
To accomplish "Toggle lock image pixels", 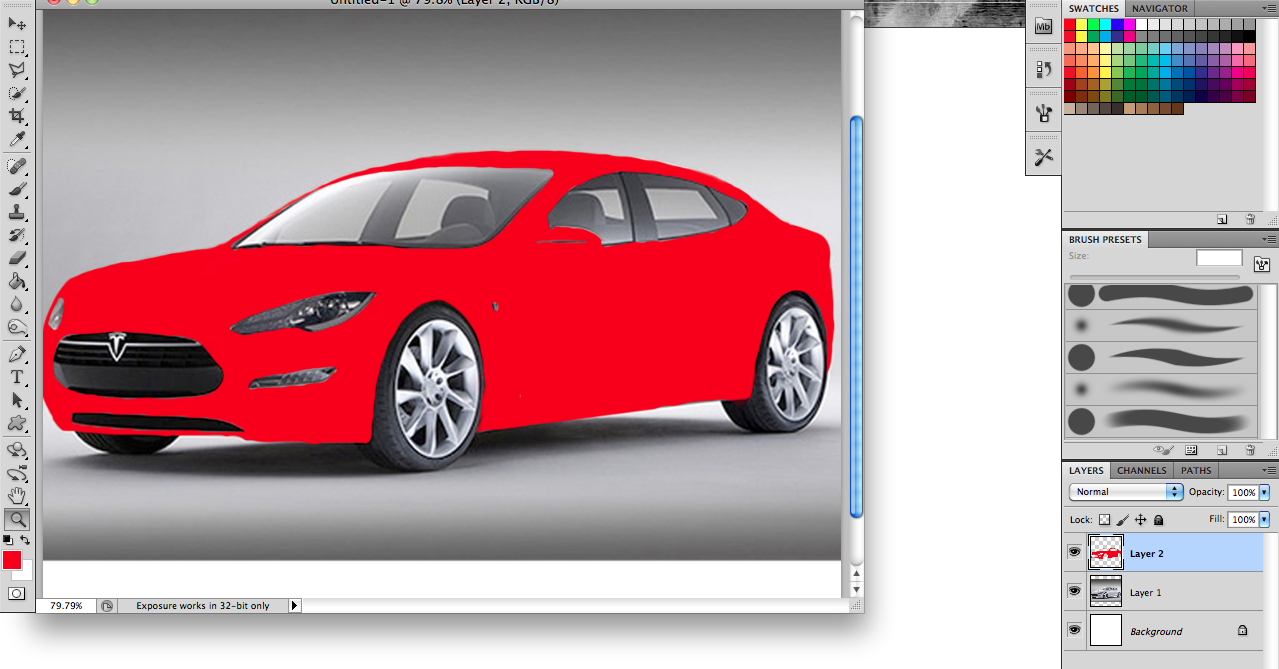I will [x=1122, y=520].
